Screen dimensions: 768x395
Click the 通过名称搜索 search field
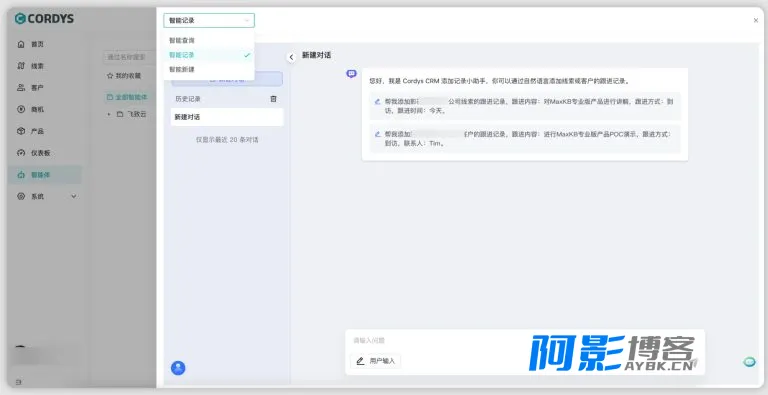click(x=130, y=57)
